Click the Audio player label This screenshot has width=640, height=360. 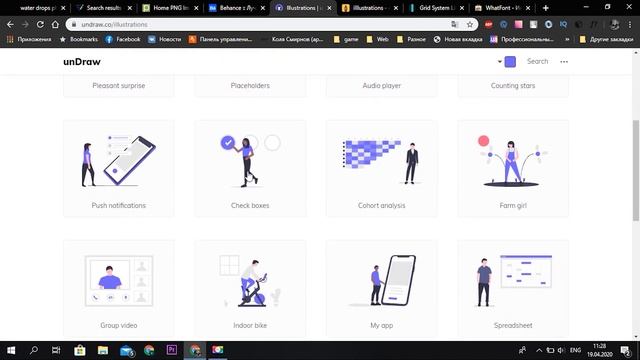382,85
